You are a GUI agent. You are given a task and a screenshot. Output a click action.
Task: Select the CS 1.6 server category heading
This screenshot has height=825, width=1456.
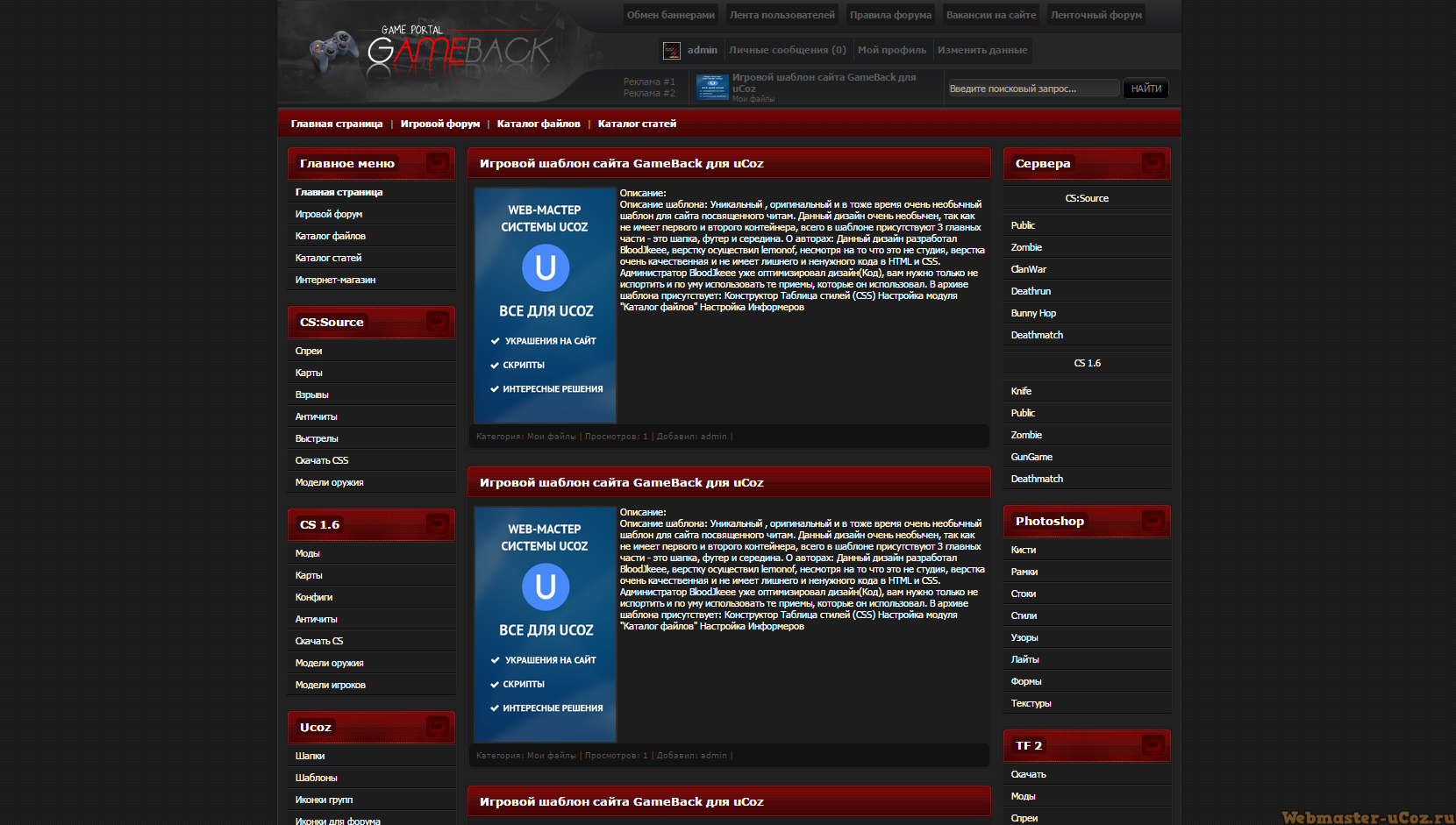click(1087, 363)
